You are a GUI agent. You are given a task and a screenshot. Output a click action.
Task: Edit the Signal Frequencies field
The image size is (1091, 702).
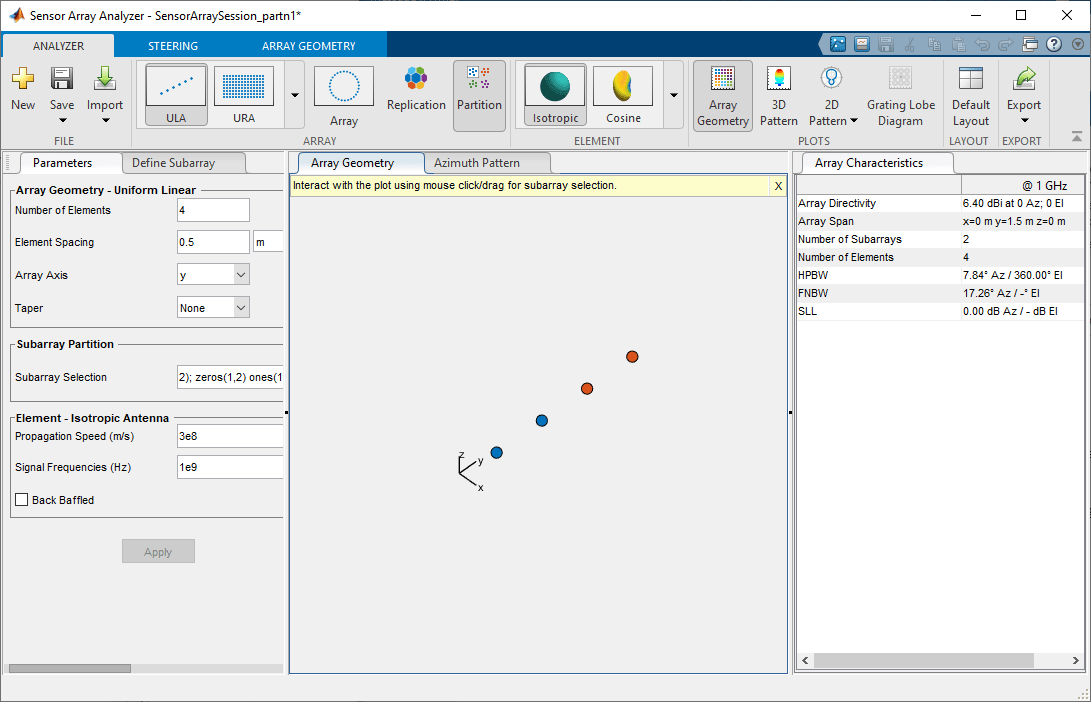click(230, 467)
